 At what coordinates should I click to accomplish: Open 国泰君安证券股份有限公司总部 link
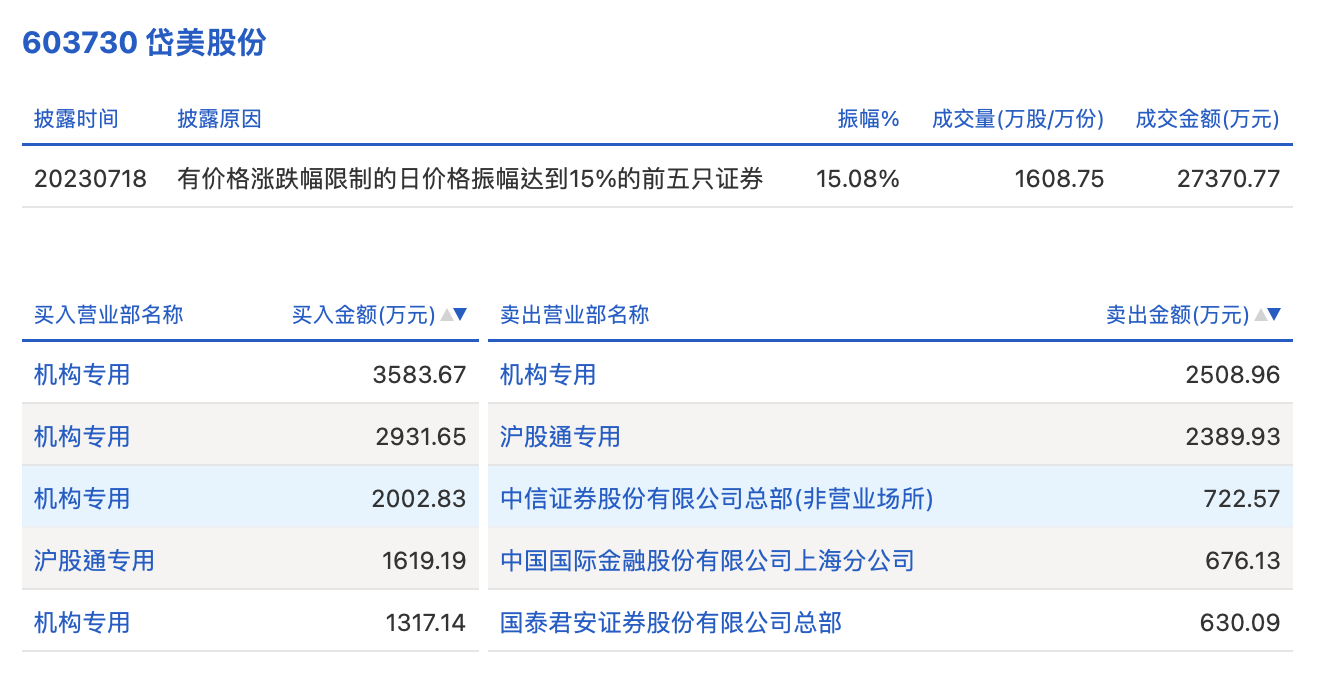click(671, 623)
